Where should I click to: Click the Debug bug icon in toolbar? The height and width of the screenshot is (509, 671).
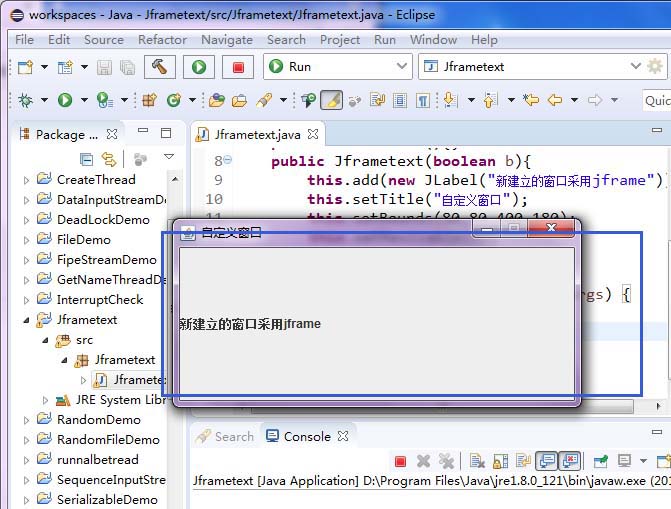(x=26, y=100)
